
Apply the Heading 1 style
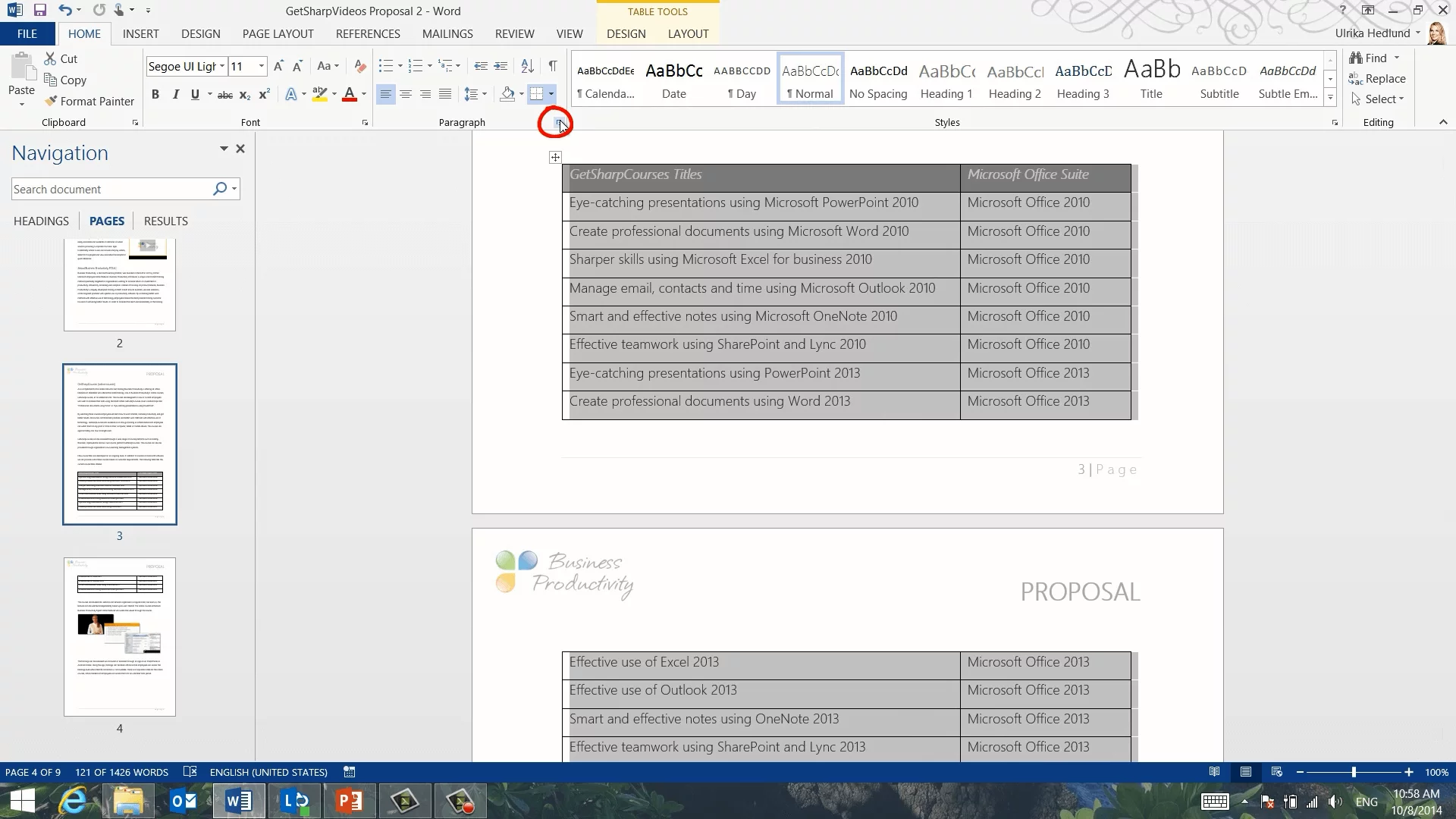click(946, 80)
